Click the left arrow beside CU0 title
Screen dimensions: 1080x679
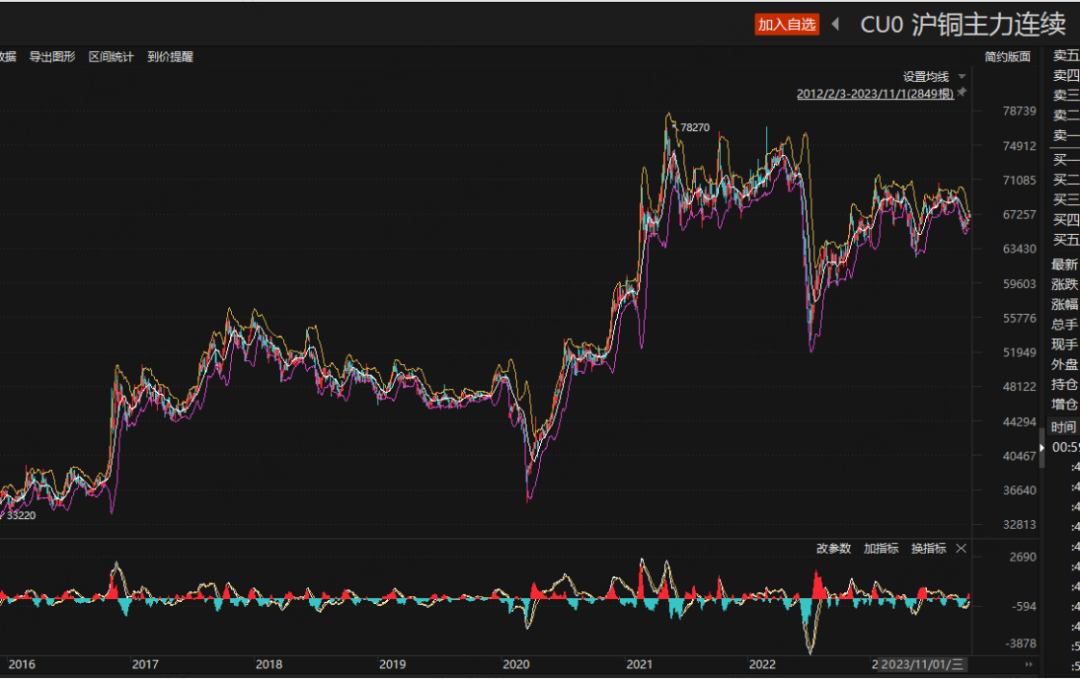[x=836, y=25]
